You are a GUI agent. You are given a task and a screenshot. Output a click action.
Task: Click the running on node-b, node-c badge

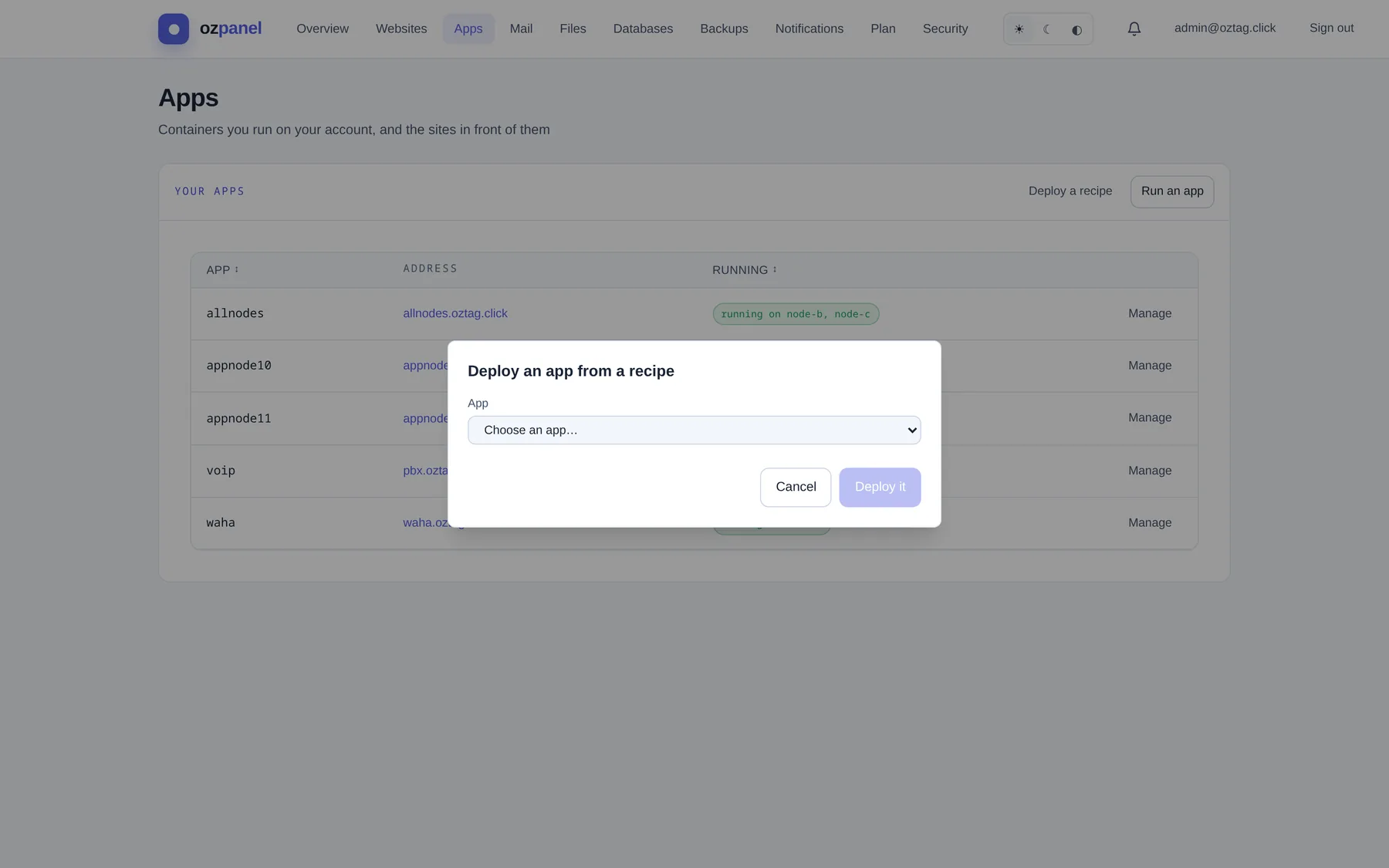point(796,314)
